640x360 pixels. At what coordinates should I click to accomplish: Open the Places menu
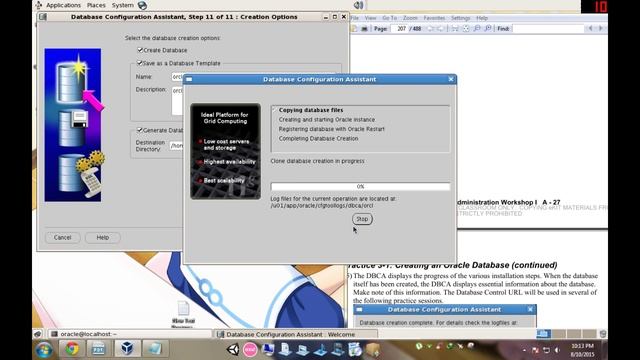tap(96, 5)
